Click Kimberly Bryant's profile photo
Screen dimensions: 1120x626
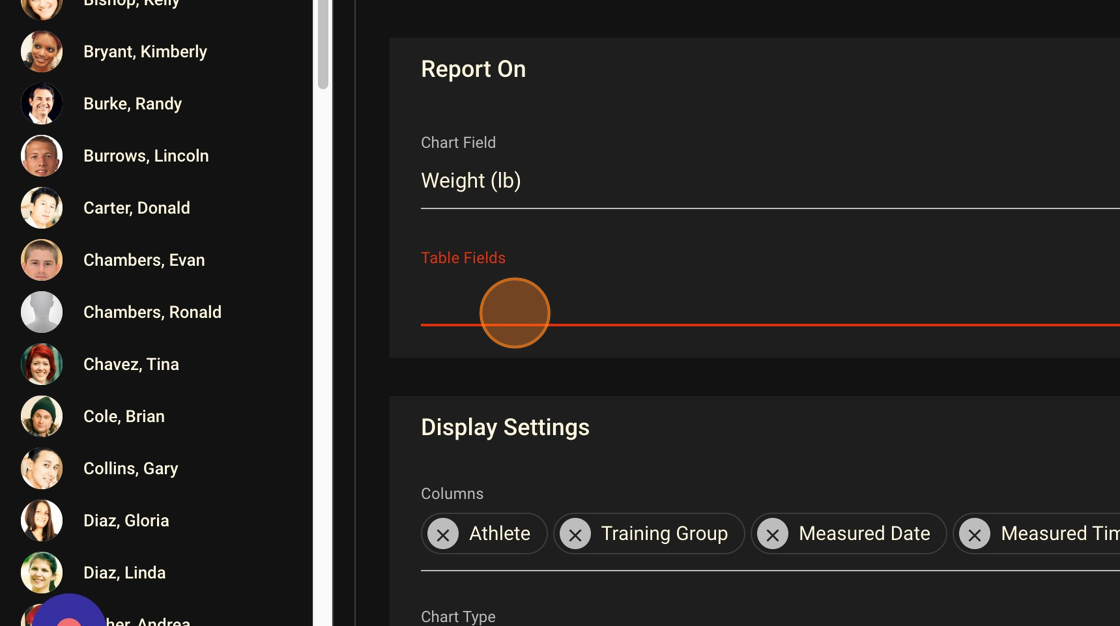click(x=41, y=51)
